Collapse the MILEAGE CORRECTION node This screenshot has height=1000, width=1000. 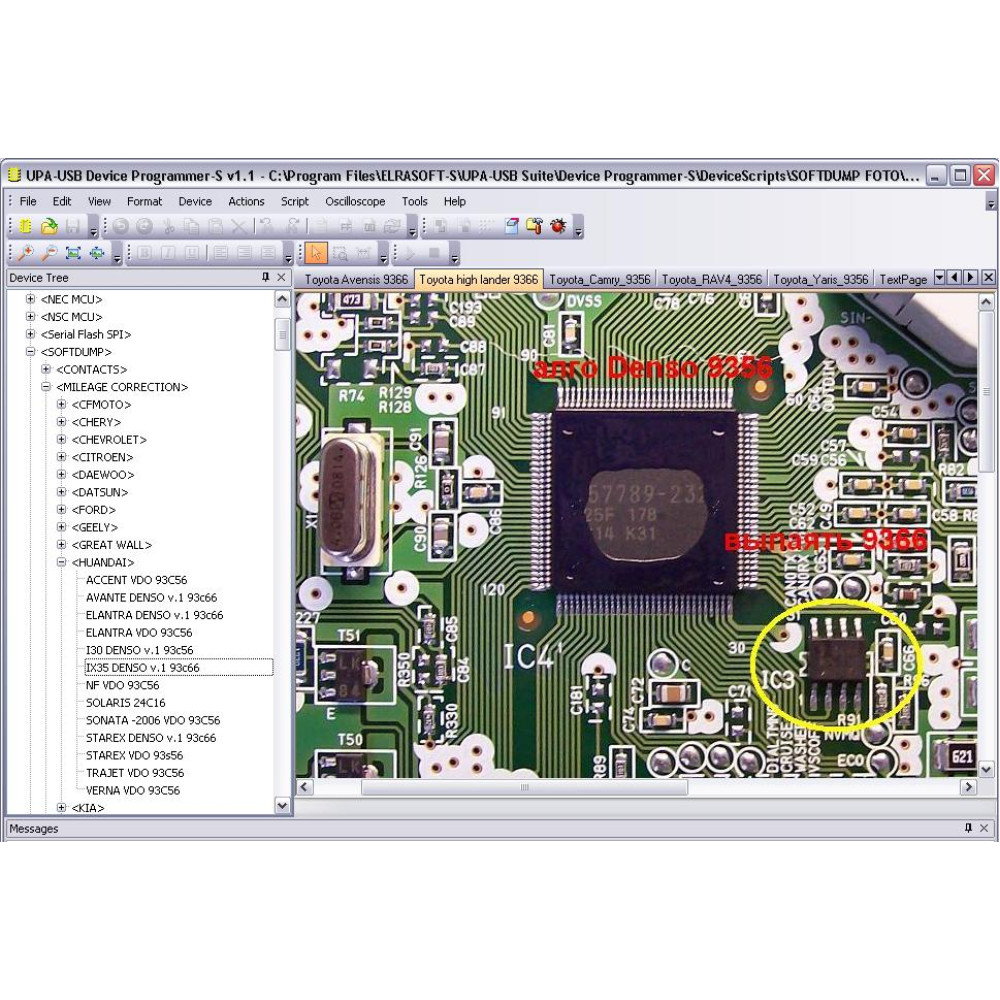click(46, 386)
